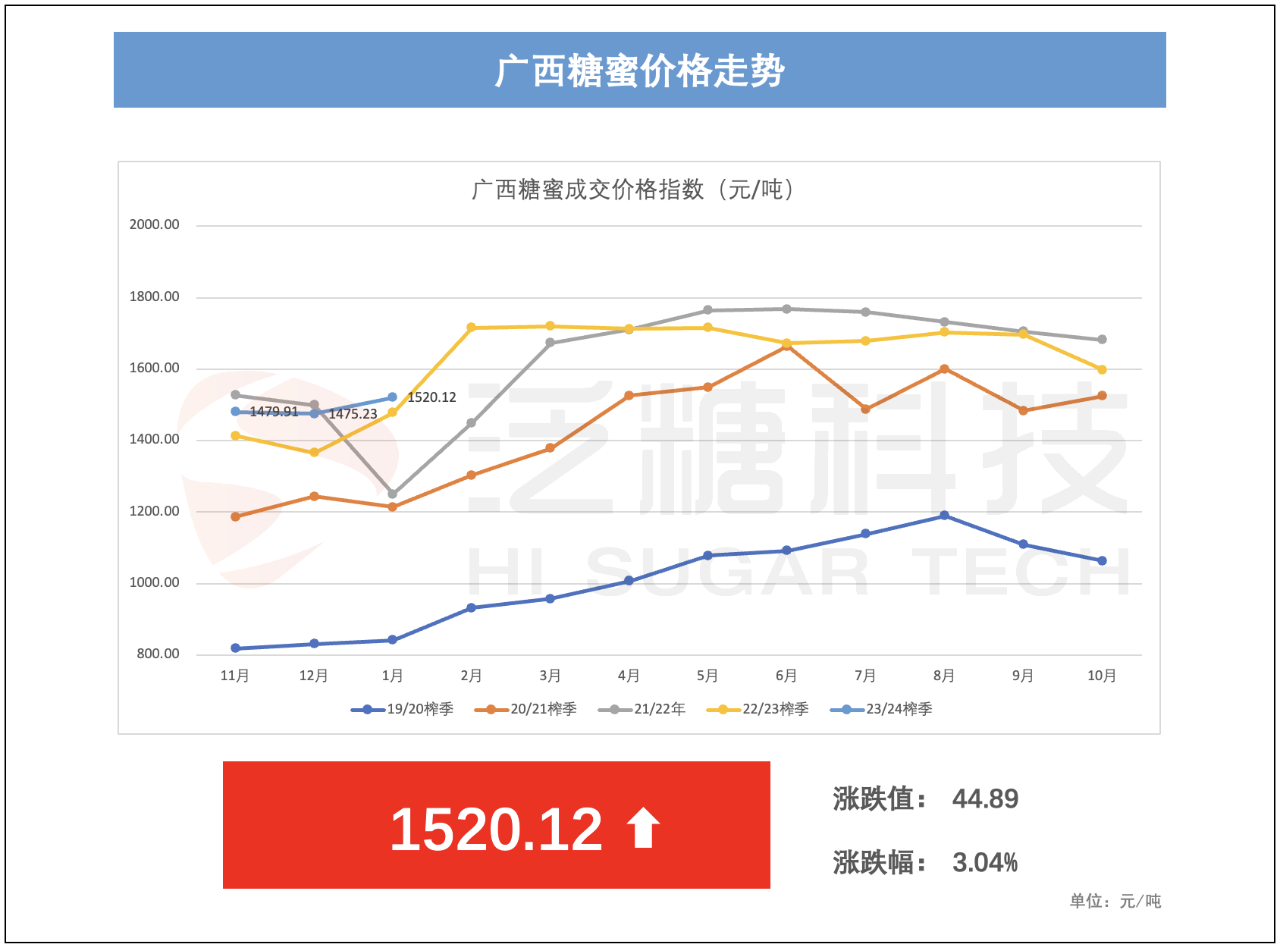Viewport: 1280px width, 947px height.
Task: Click the white up arrow in red box
Action: 642,829
